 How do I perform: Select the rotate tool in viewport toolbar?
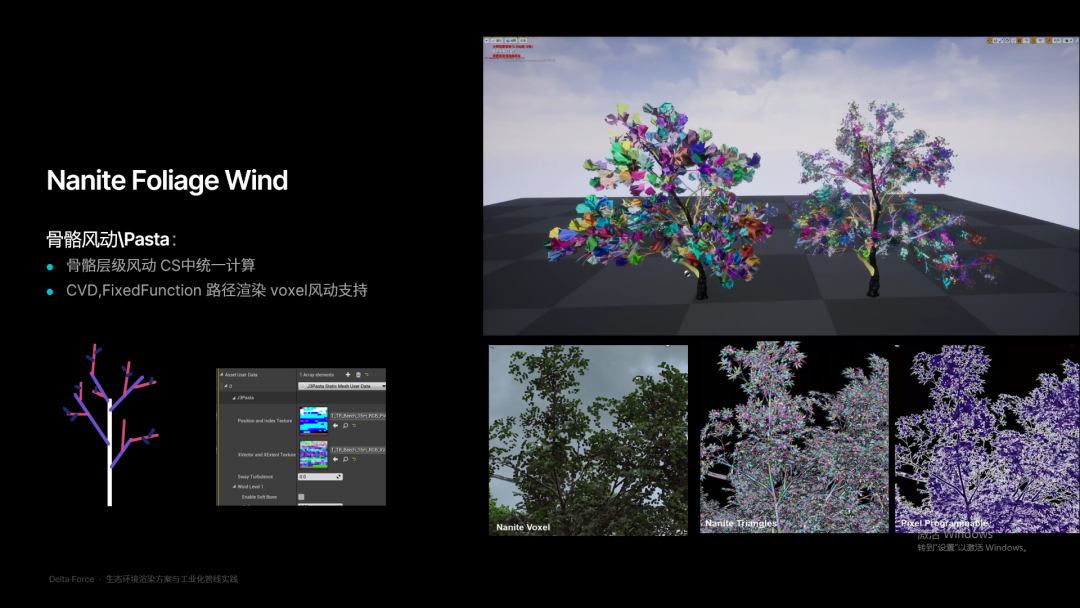point(995,41)
